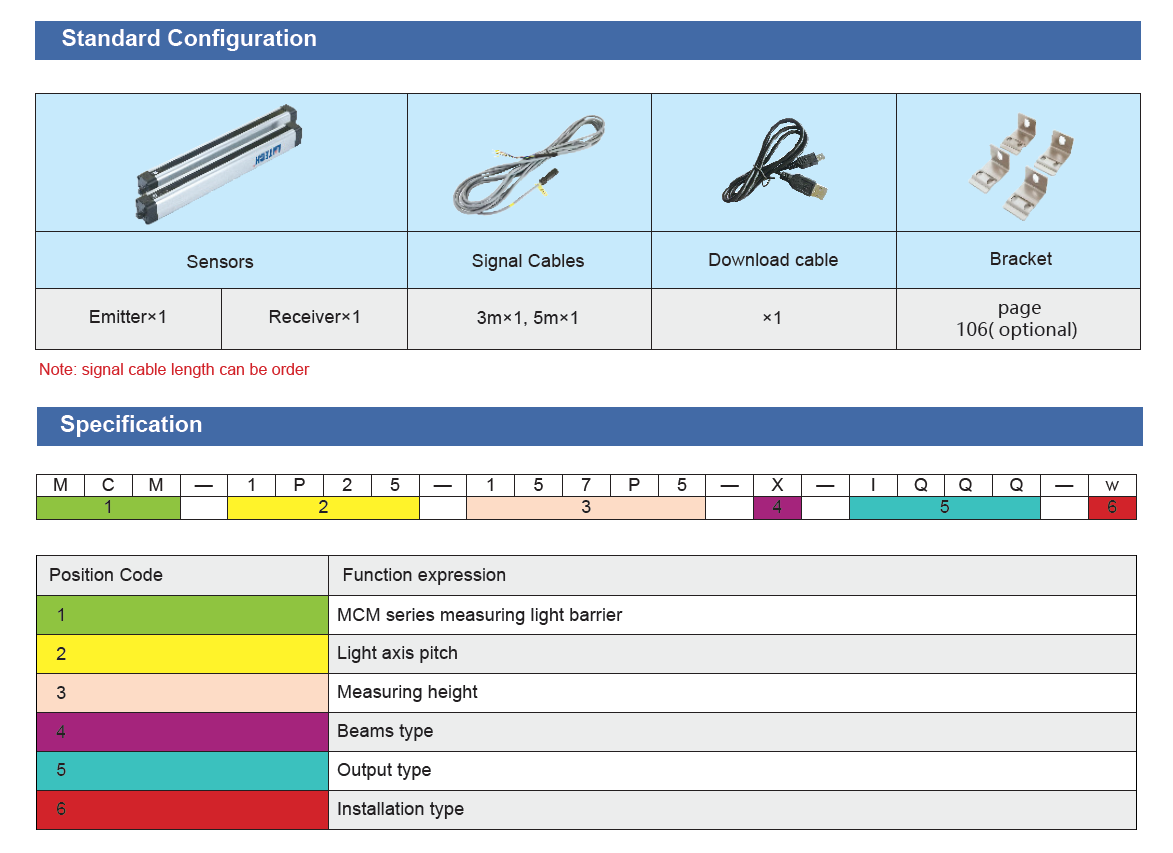Select the USB download cable image
Viewport: 1173px width, 853px height.
(x=773, y=165)
